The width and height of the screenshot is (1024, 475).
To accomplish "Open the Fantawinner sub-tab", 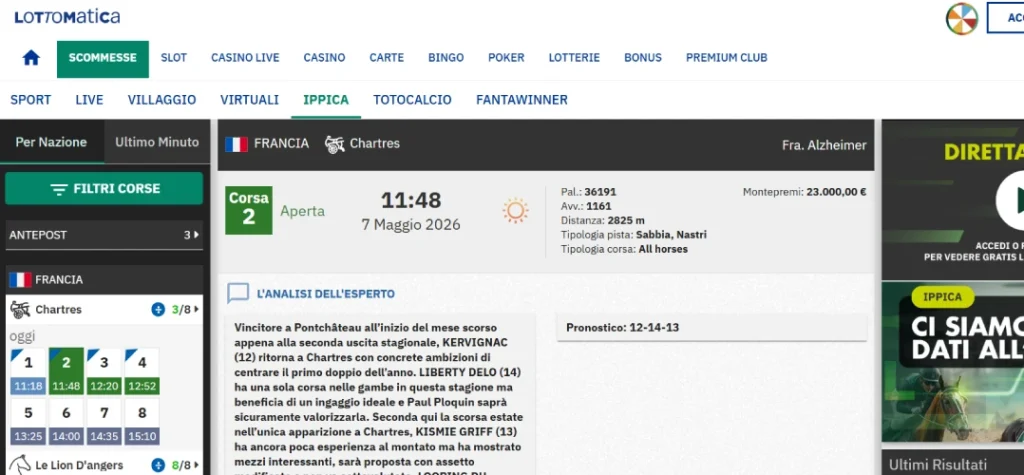I will 522,100.
